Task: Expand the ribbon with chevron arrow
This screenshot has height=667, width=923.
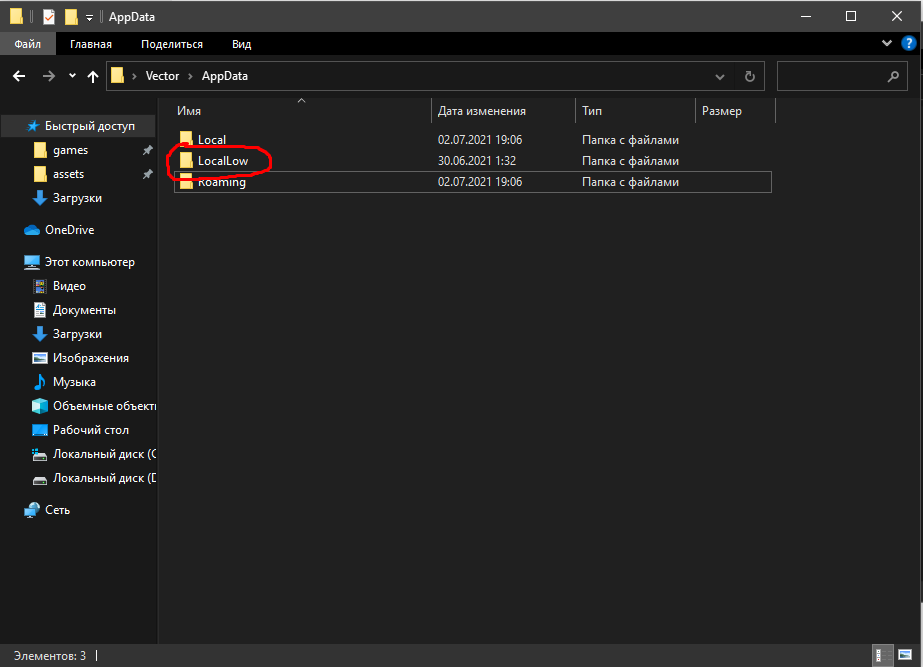Action: [887, 44]
